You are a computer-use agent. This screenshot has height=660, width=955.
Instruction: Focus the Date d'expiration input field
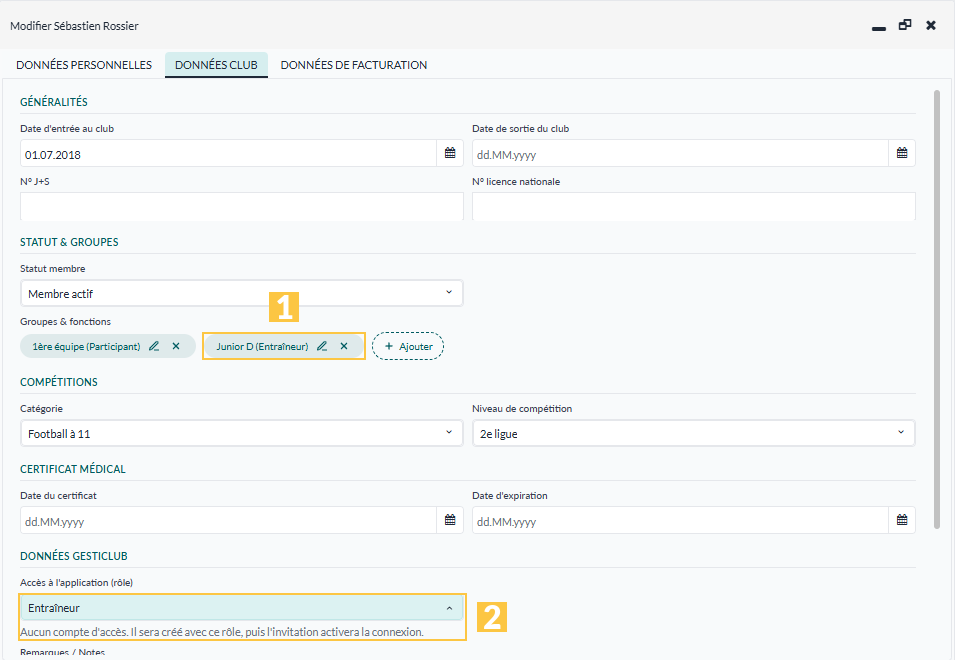coord(680,520)
